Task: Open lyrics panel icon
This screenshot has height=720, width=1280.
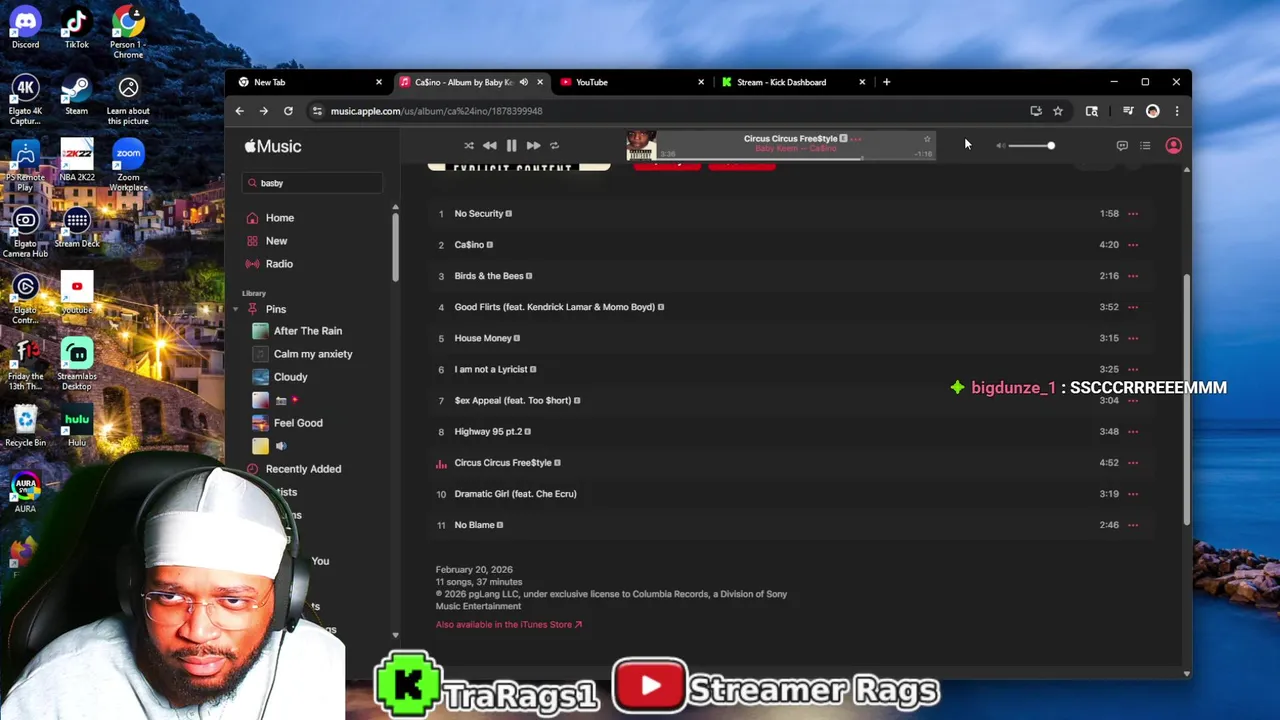Action: (x=1122, y=146)
